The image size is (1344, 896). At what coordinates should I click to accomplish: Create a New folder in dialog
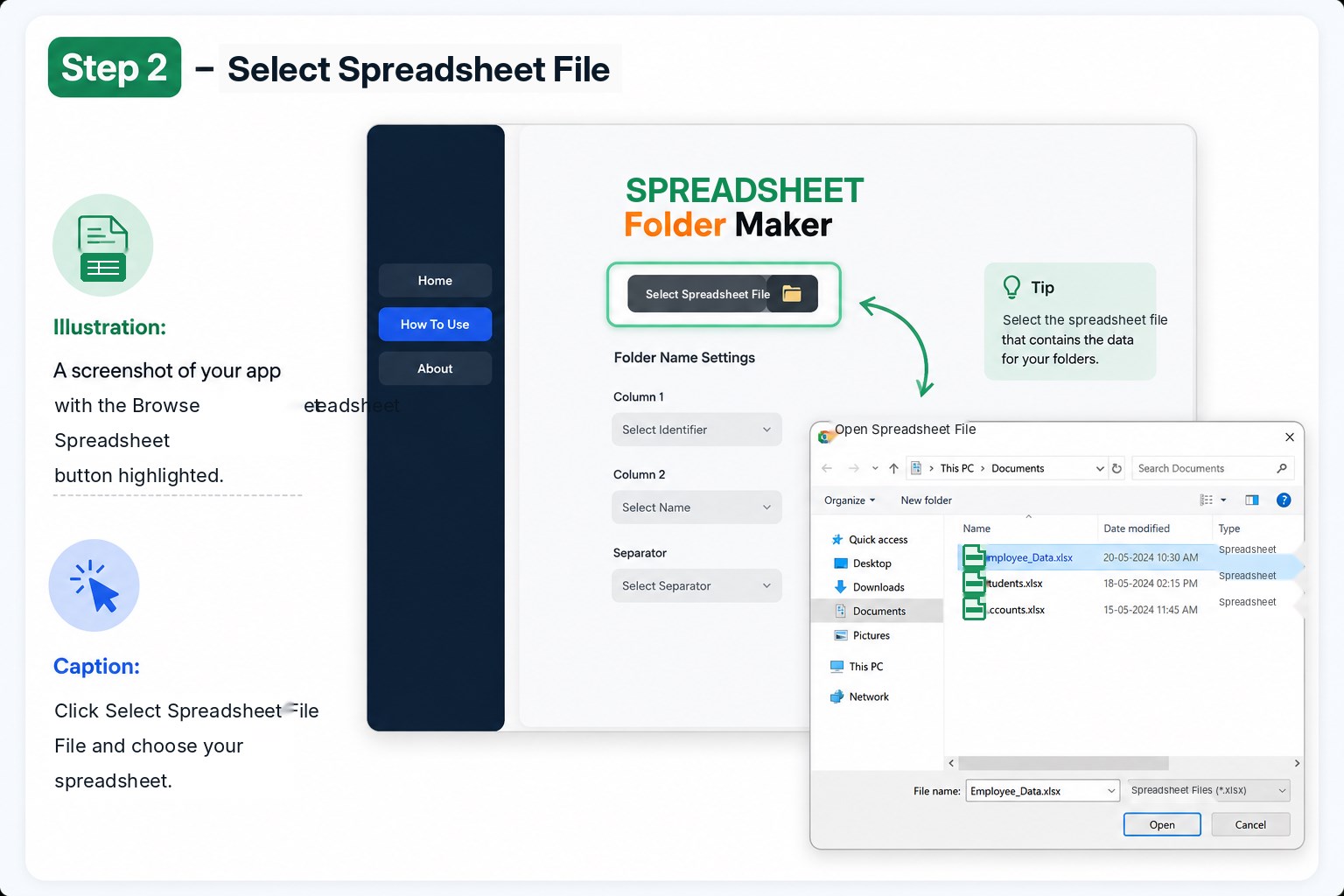(x=926, y=500)
